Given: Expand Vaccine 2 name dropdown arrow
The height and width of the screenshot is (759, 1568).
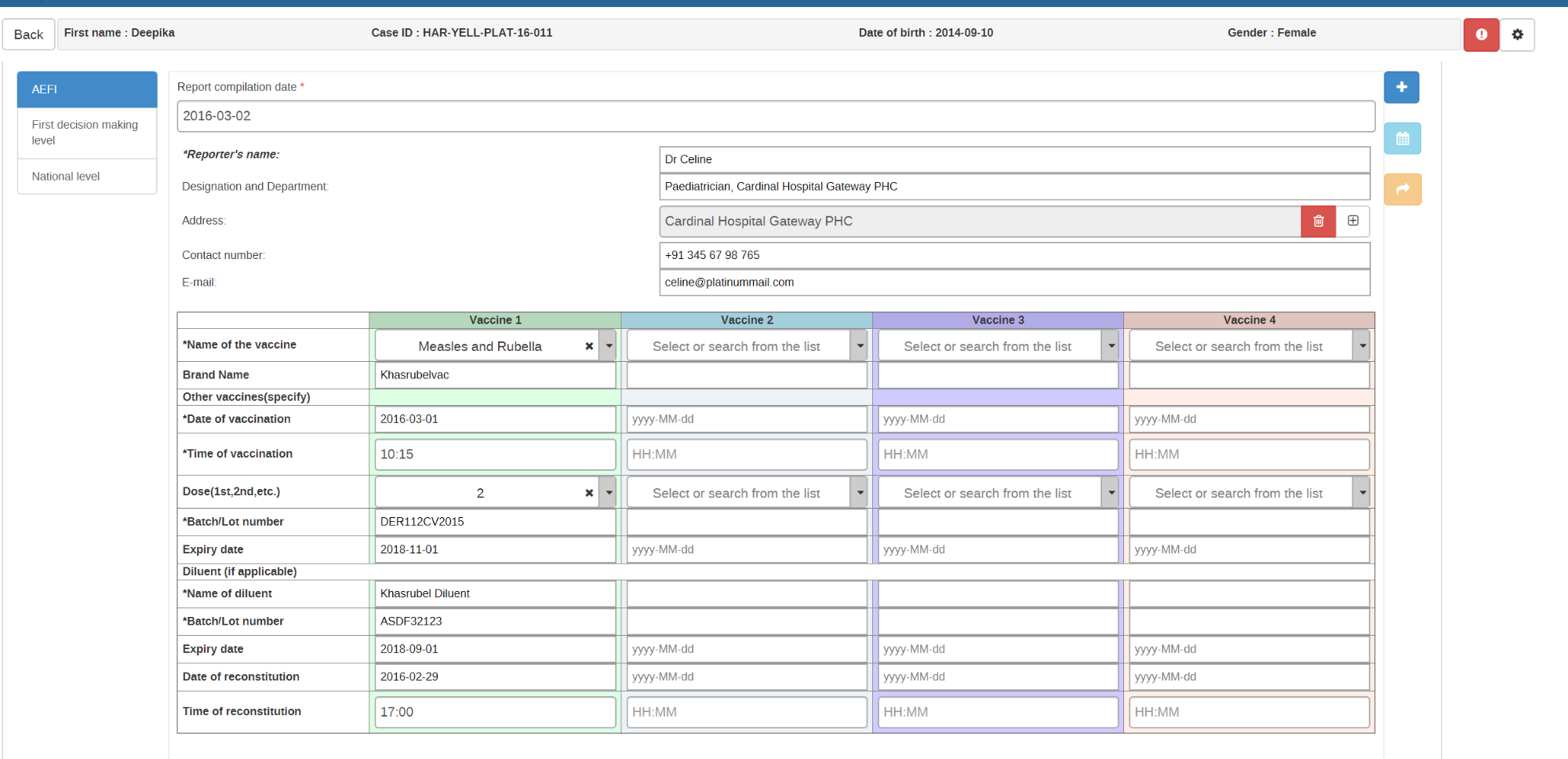Looking at the screenshot, I should (x=860, y=346).
